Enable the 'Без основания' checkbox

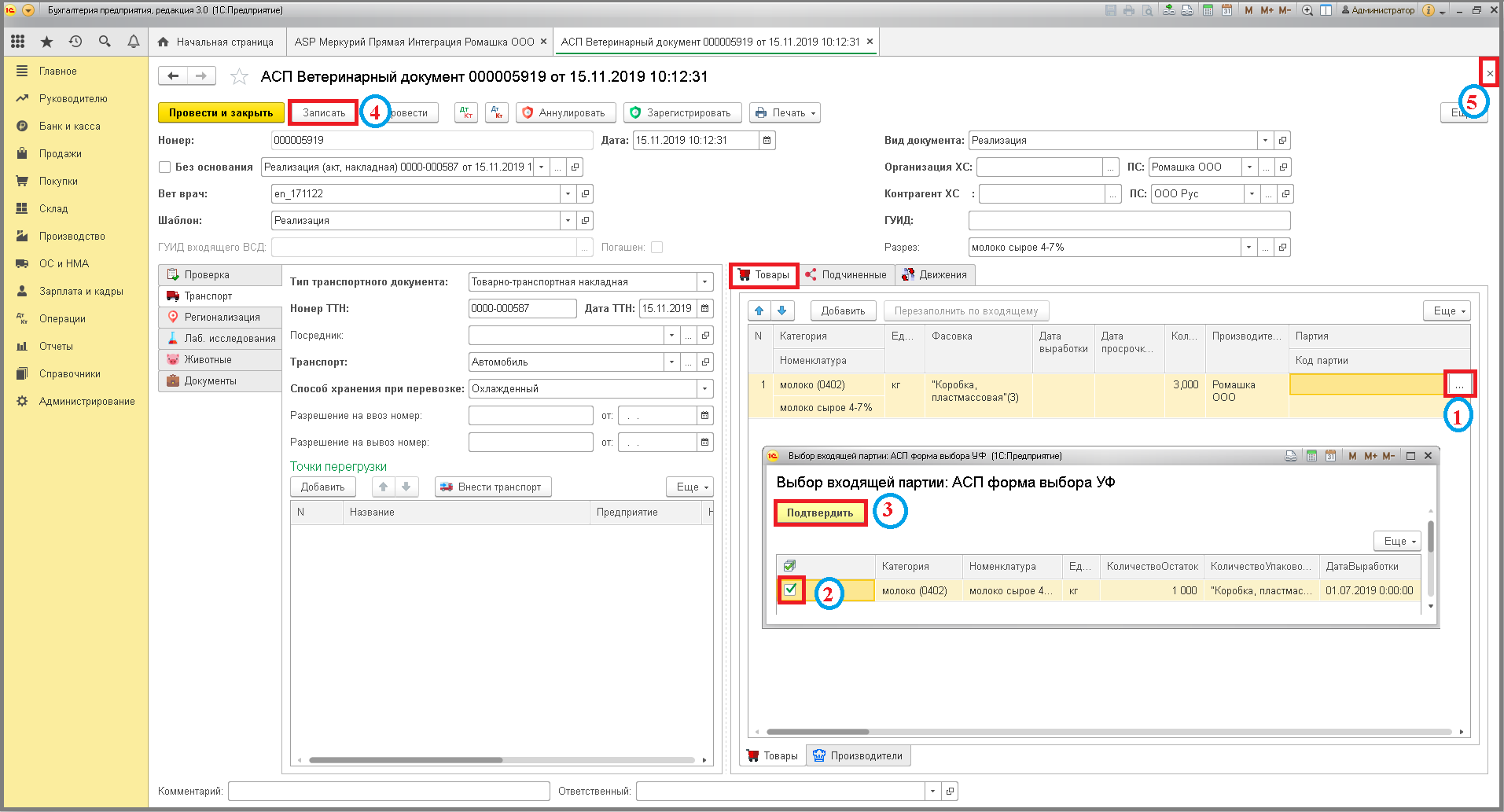[x=165, y=167]
